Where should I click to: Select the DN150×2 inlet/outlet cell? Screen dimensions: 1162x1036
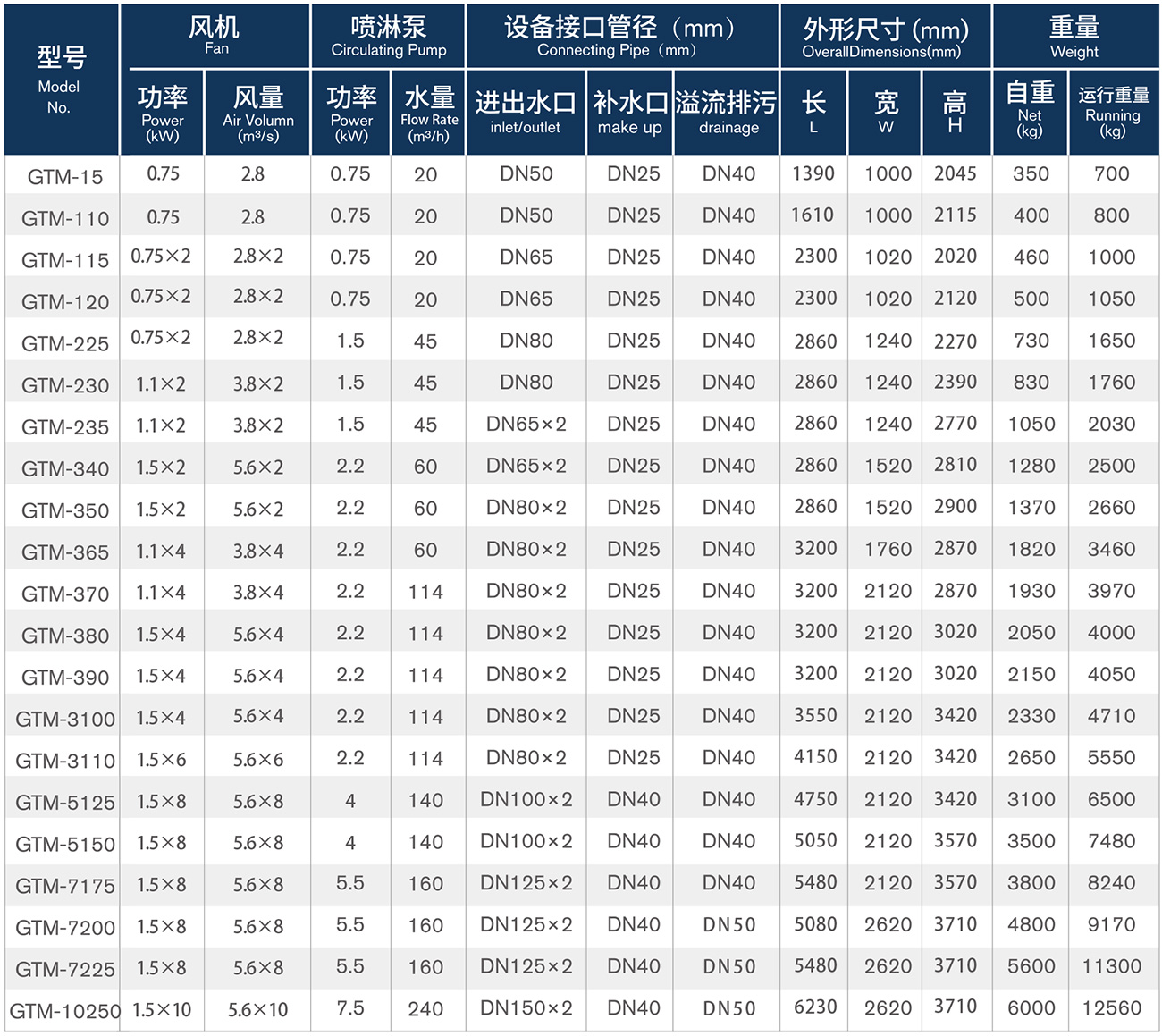(x=526, y=1008)
